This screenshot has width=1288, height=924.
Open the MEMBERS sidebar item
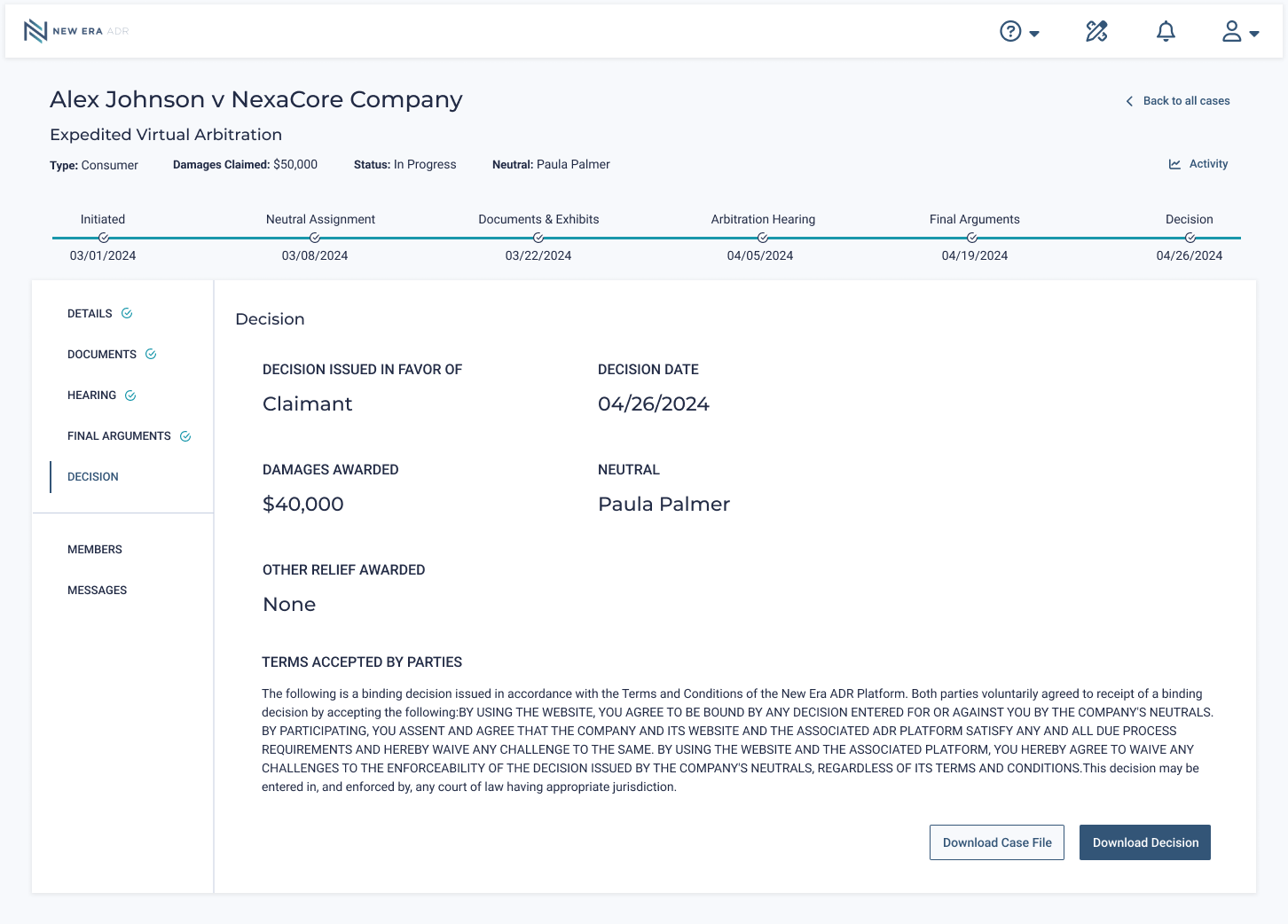coord(95,550)
